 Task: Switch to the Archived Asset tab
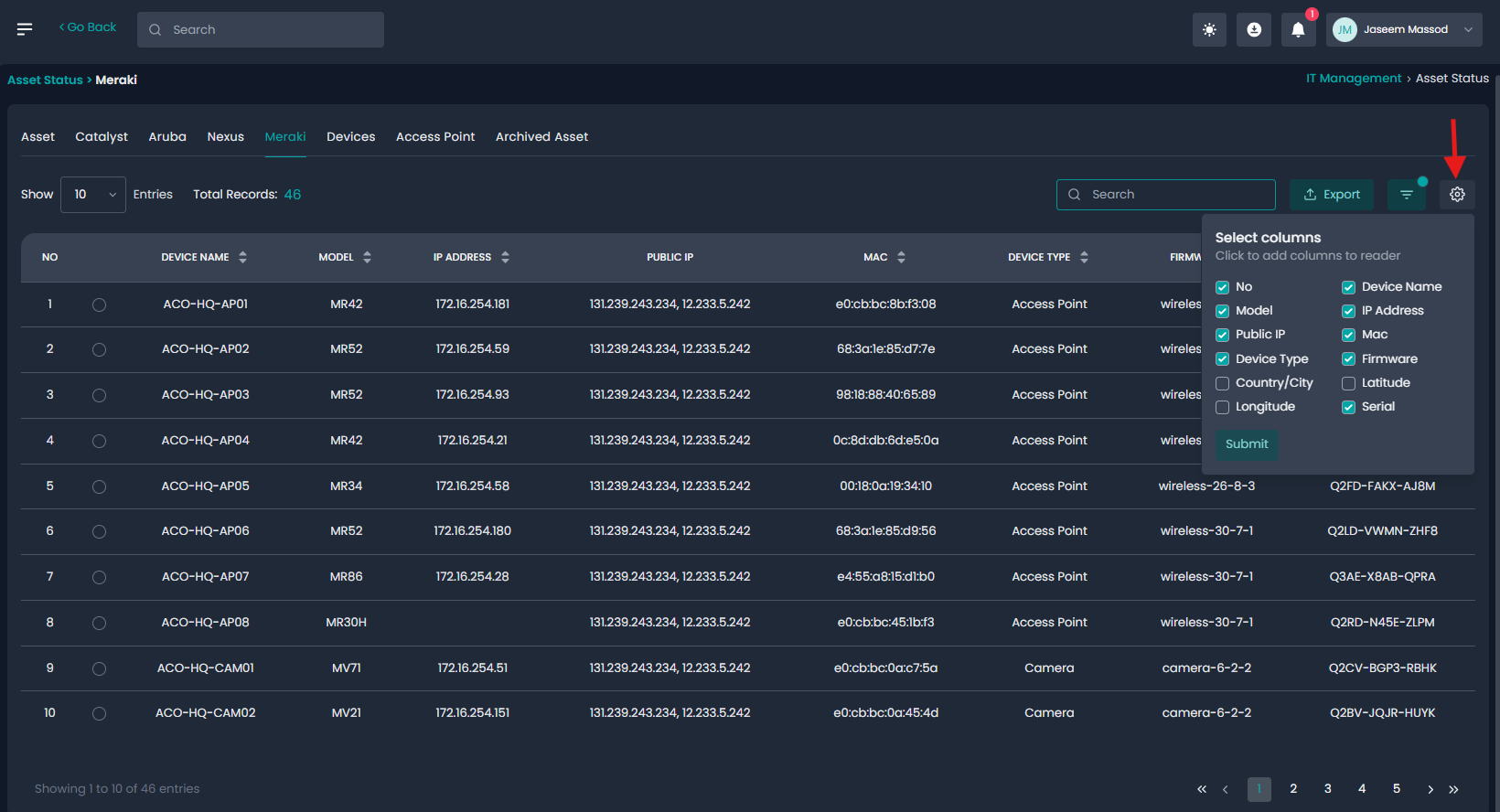[541, 136]
